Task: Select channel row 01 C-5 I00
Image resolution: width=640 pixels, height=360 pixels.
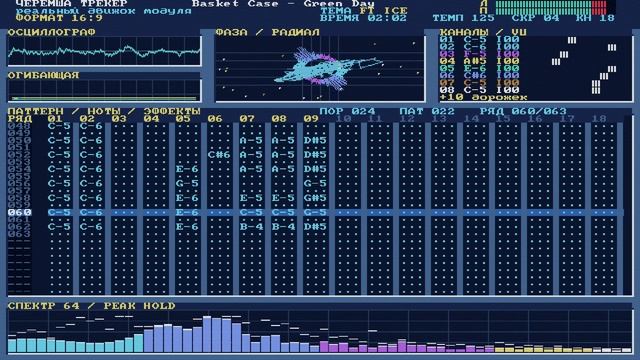Action: [x=479, y=40]
